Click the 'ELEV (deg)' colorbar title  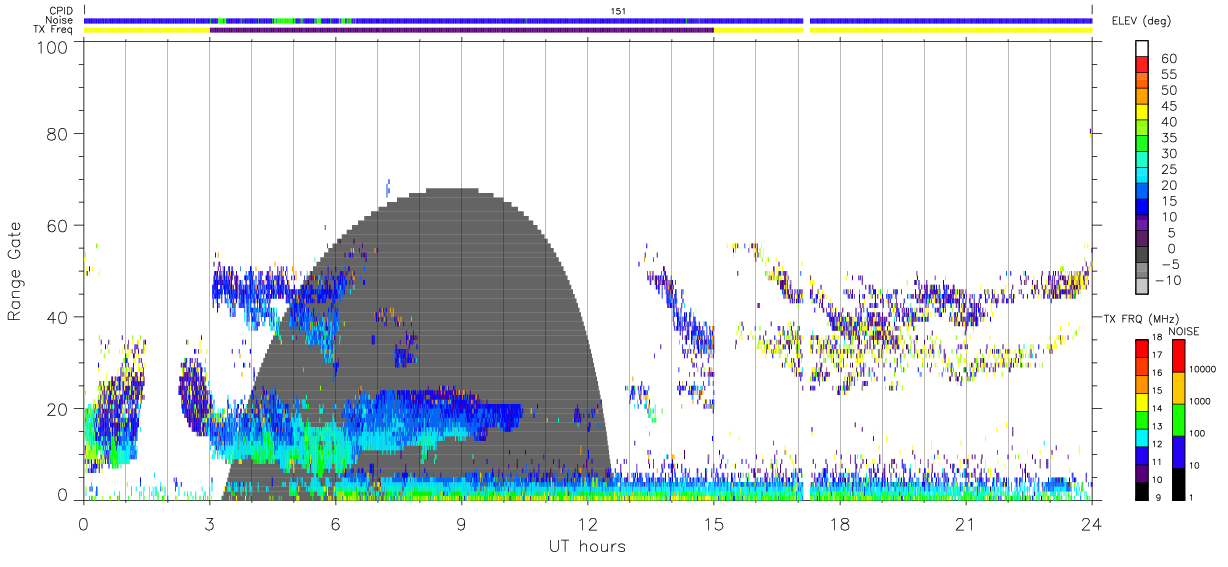pos(1141,21)
